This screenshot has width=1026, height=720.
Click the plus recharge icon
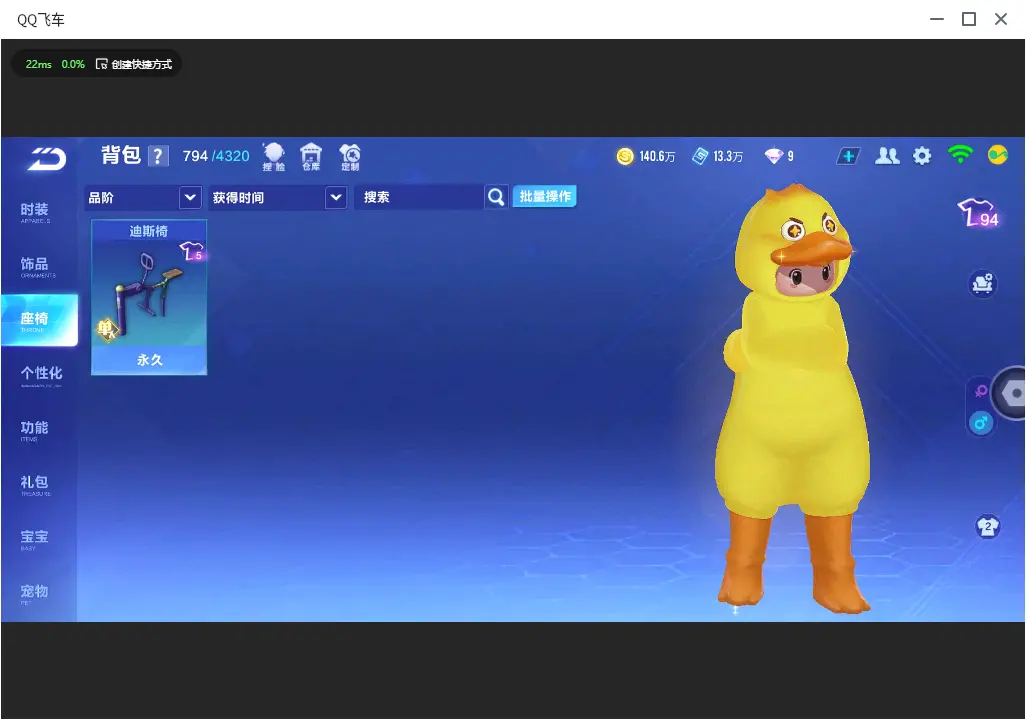coord(848,156)
